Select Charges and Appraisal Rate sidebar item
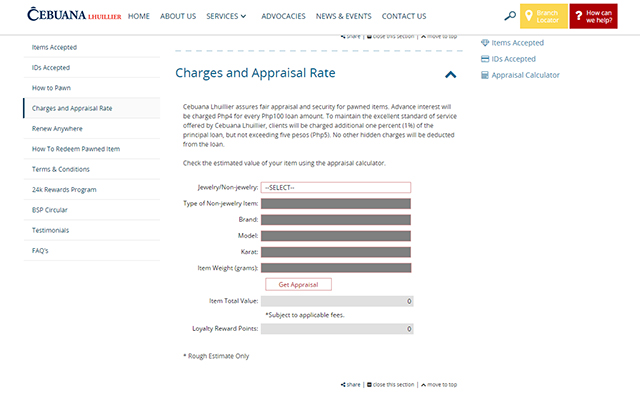Viewport: 640px width, 399px height. tap(92, 109)
